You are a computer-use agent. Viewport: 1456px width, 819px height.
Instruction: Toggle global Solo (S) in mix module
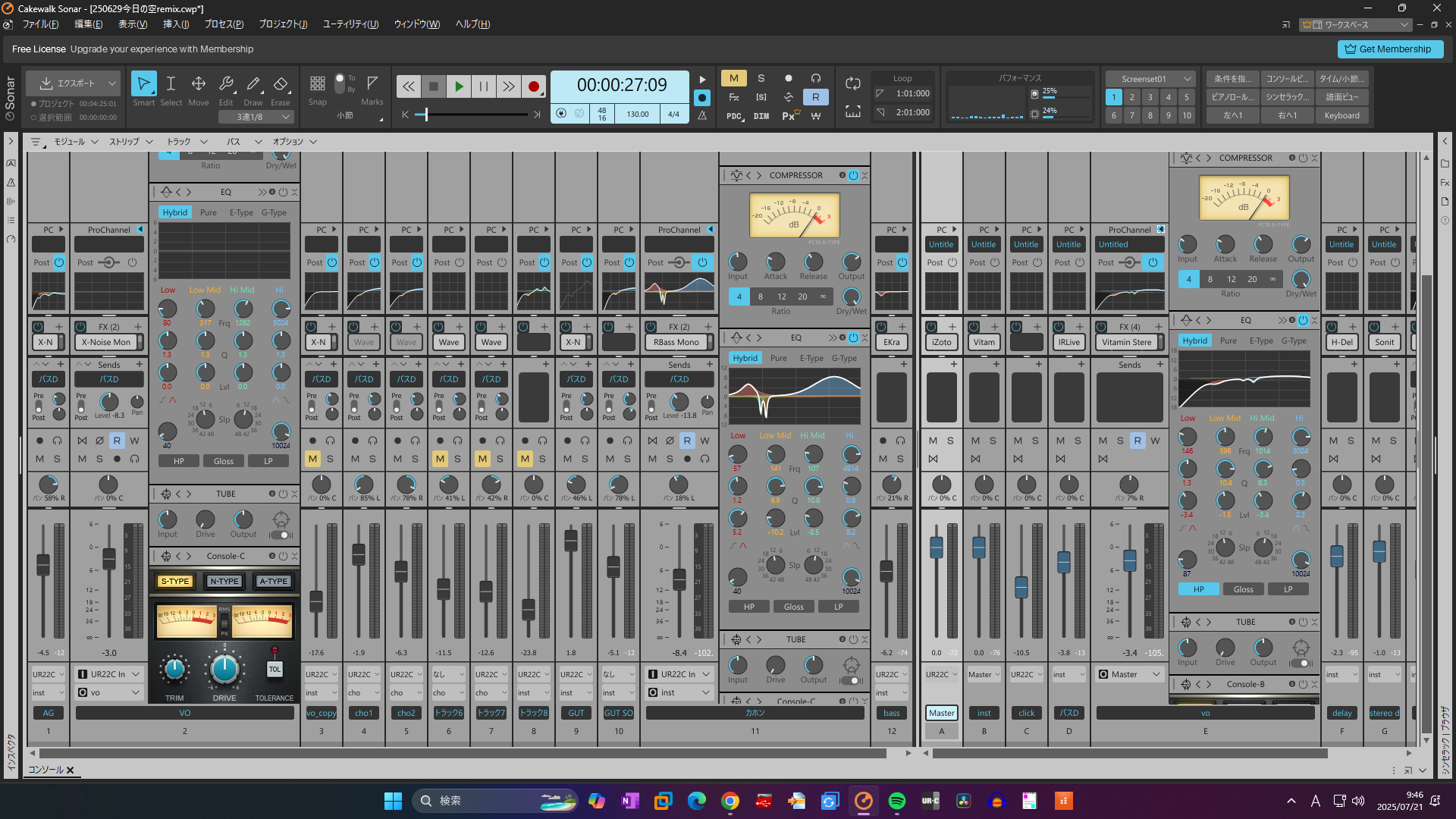[x=761, y=78]
